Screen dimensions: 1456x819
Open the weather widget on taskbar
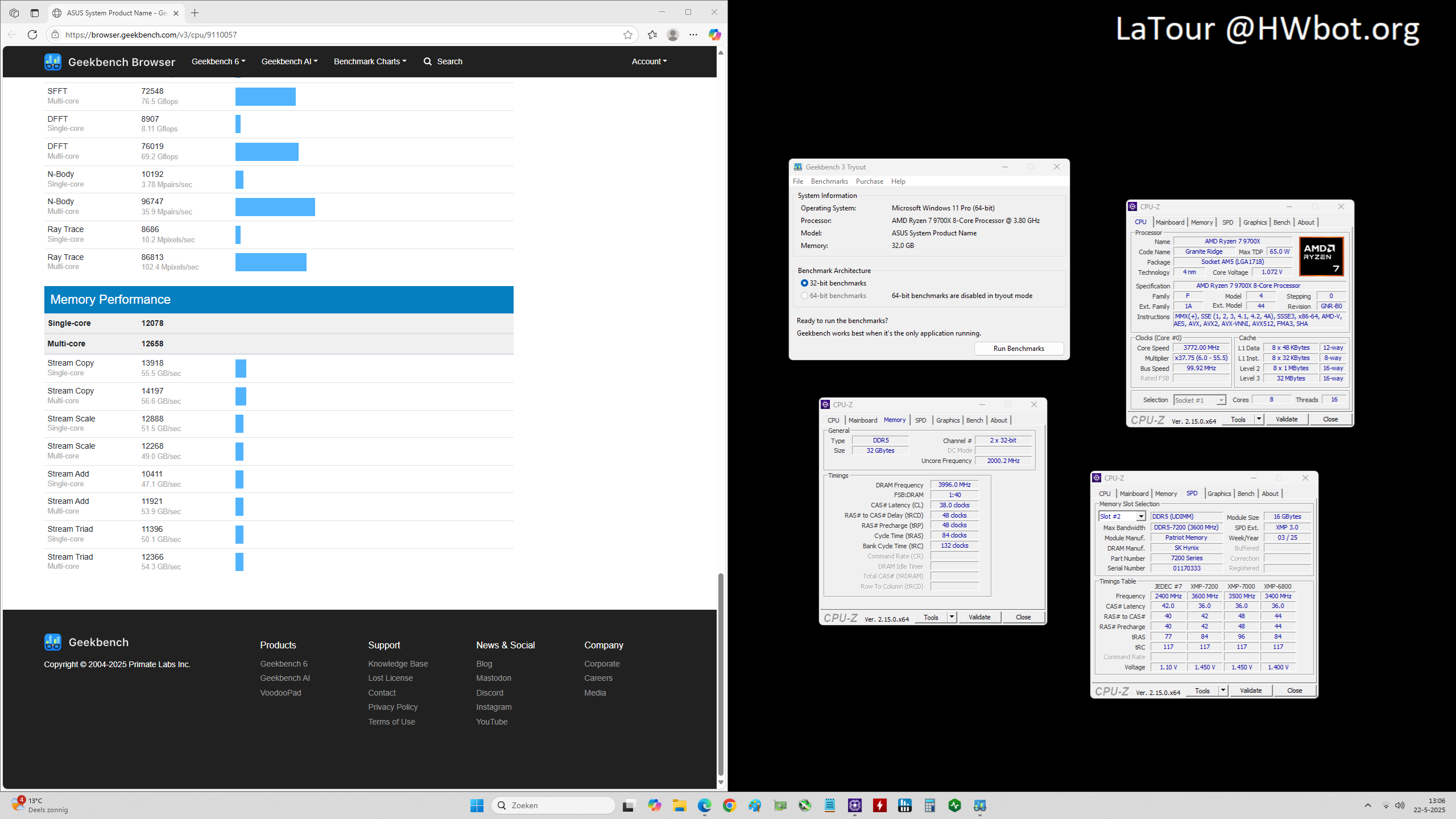40,805
